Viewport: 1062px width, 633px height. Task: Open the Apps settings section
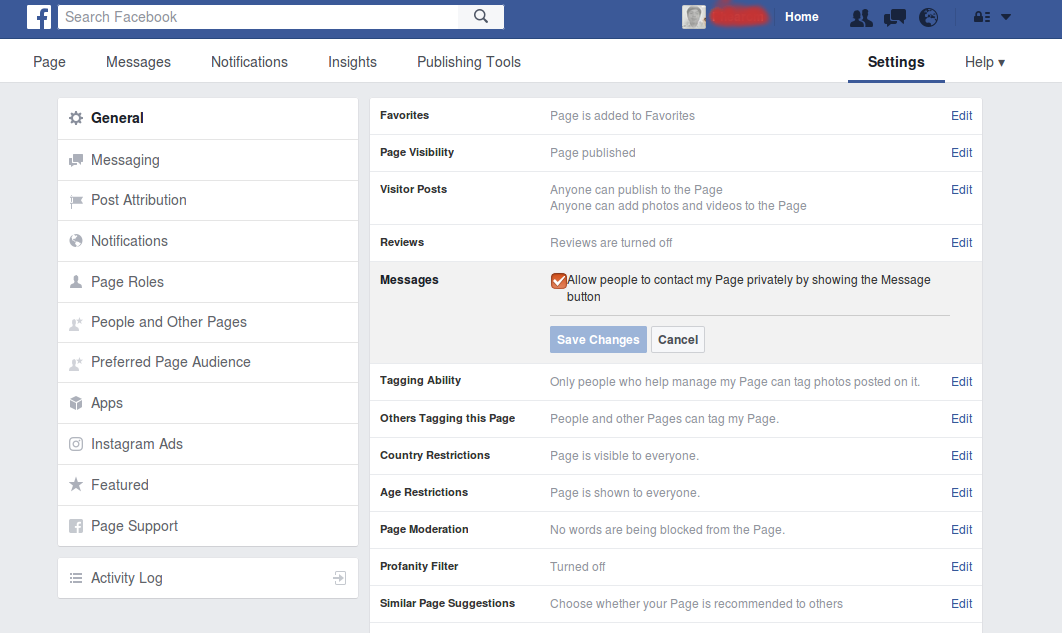coord(208,403)
